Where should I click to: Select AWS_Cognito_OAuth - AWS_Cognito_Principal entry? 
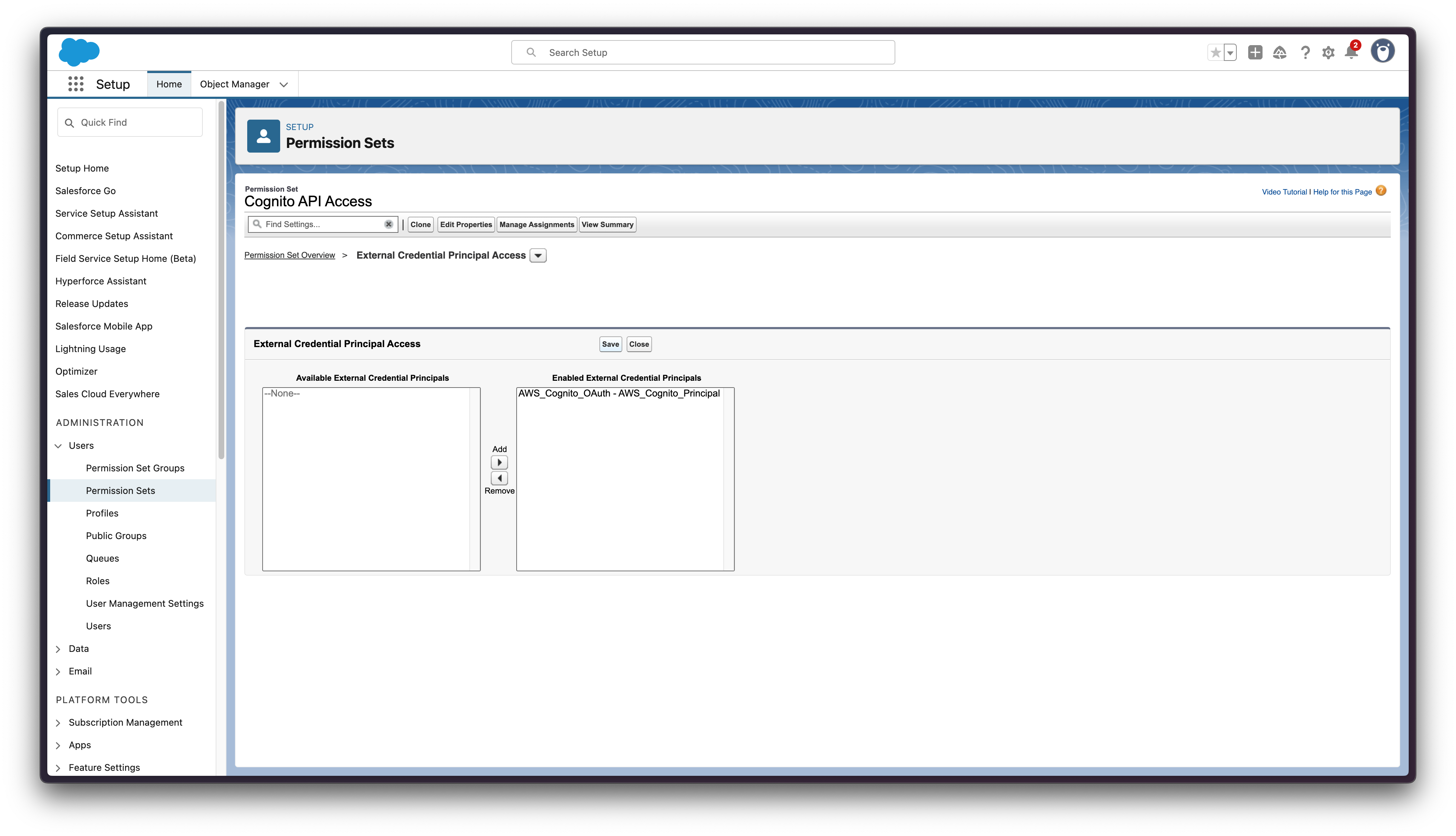pyautogui.click(x=619, y=394)
